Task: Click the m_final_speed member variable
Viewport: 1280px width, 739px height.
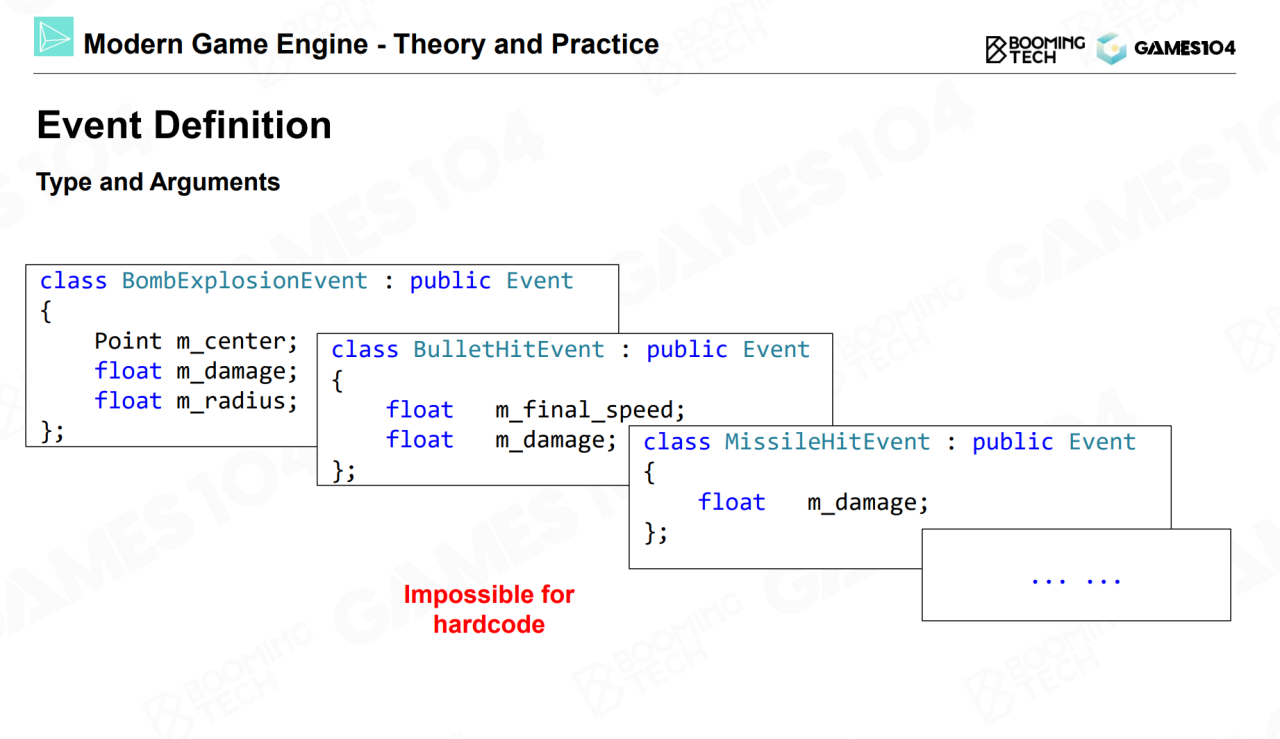Action: pyautogui.click(x=590, y=410)
